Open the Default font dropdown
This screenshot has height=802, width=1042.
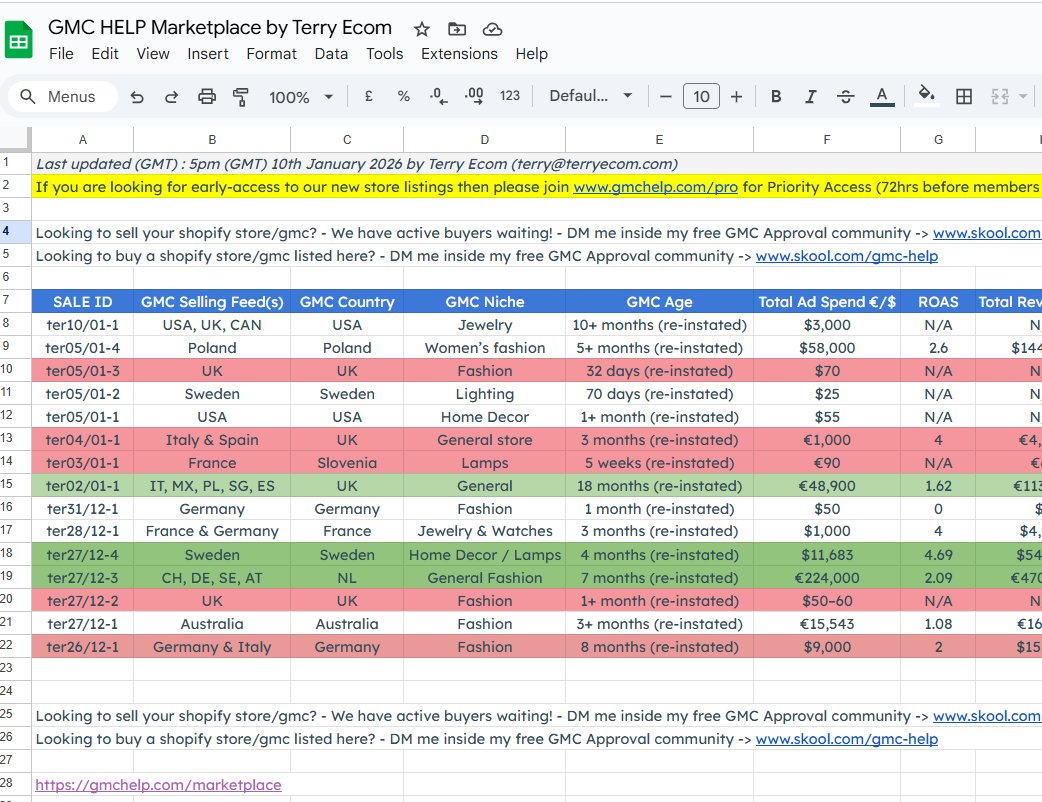pyautogui.click(x=590, y=96)
